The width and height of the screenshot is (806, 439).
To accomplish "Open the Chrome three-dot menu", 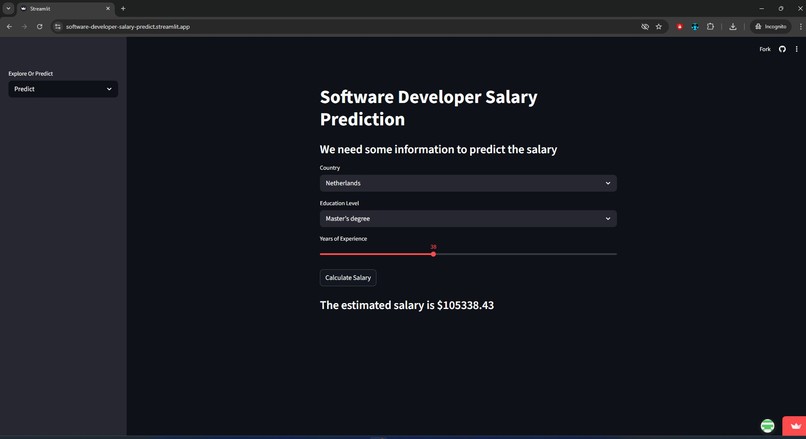I will (x=800, y=27).
